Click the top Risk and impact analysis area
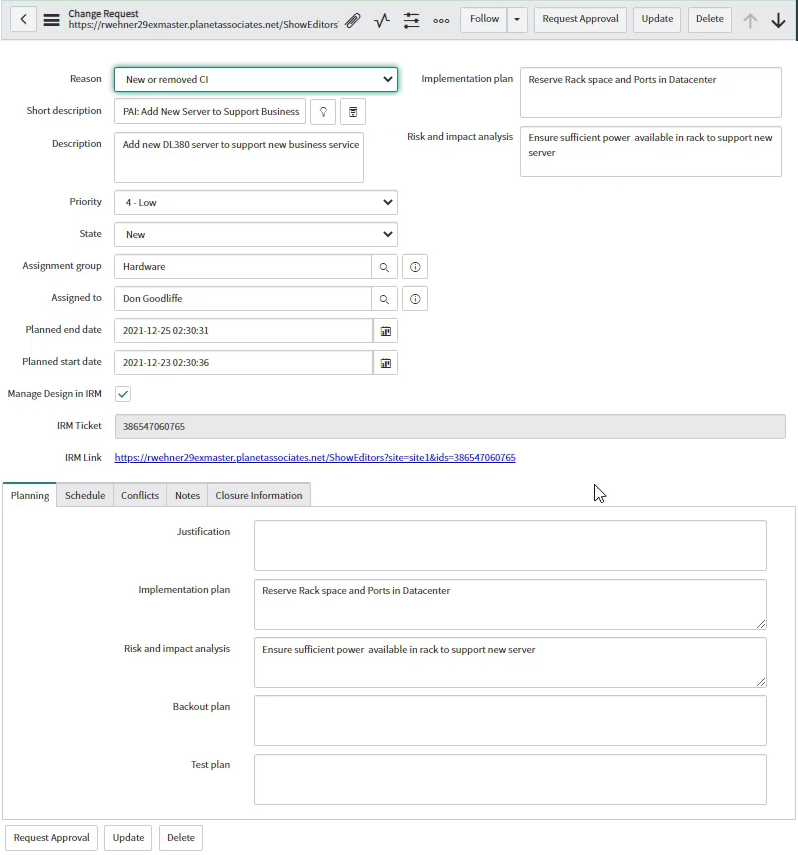Screen dimensions: 798x855 tap(651, 152)
